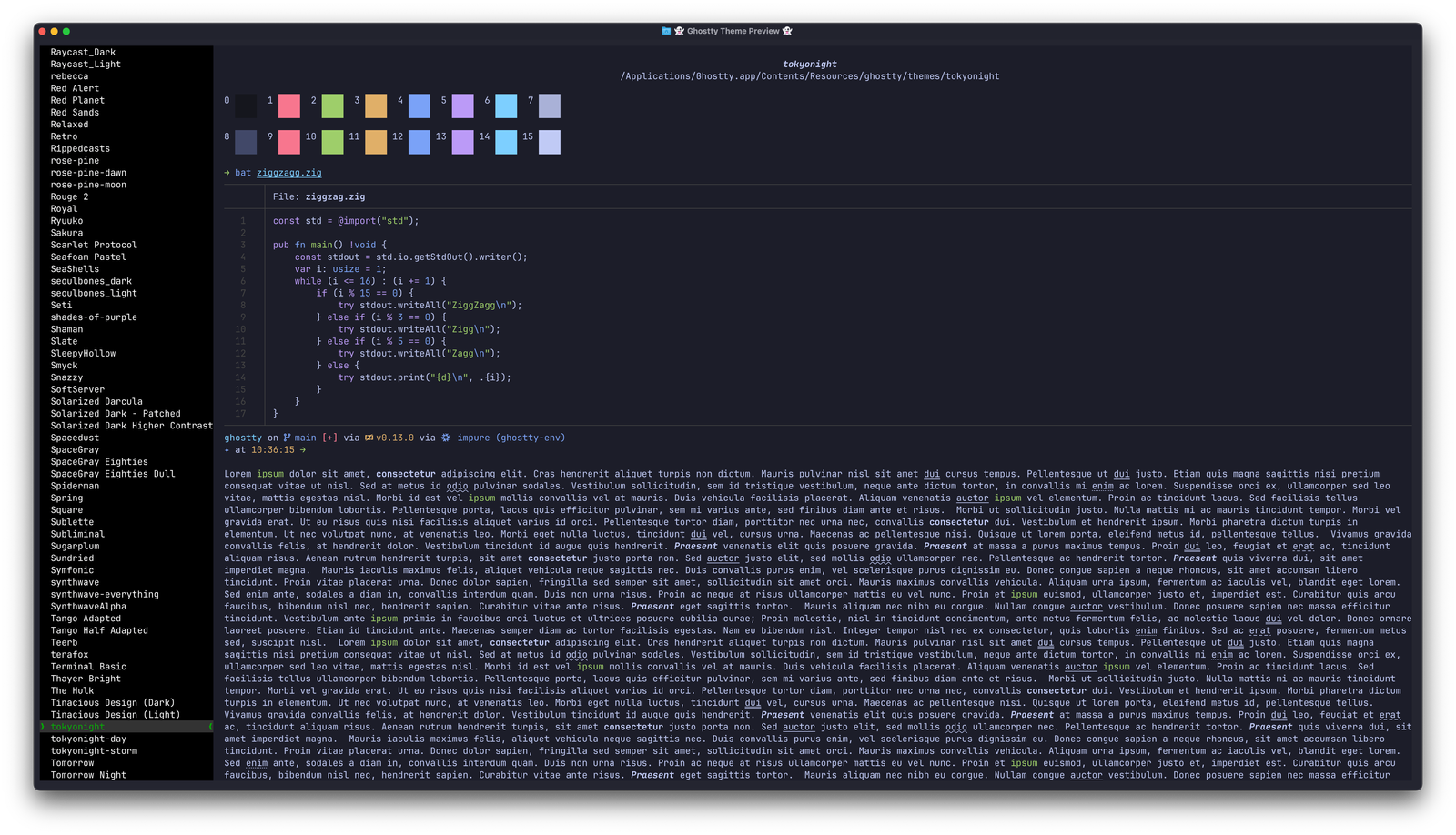Image resolution: width=1456 pixels, height=835 pixels.
Task: Click the folder icon in the title bar
Action: [x=666, y=30]
